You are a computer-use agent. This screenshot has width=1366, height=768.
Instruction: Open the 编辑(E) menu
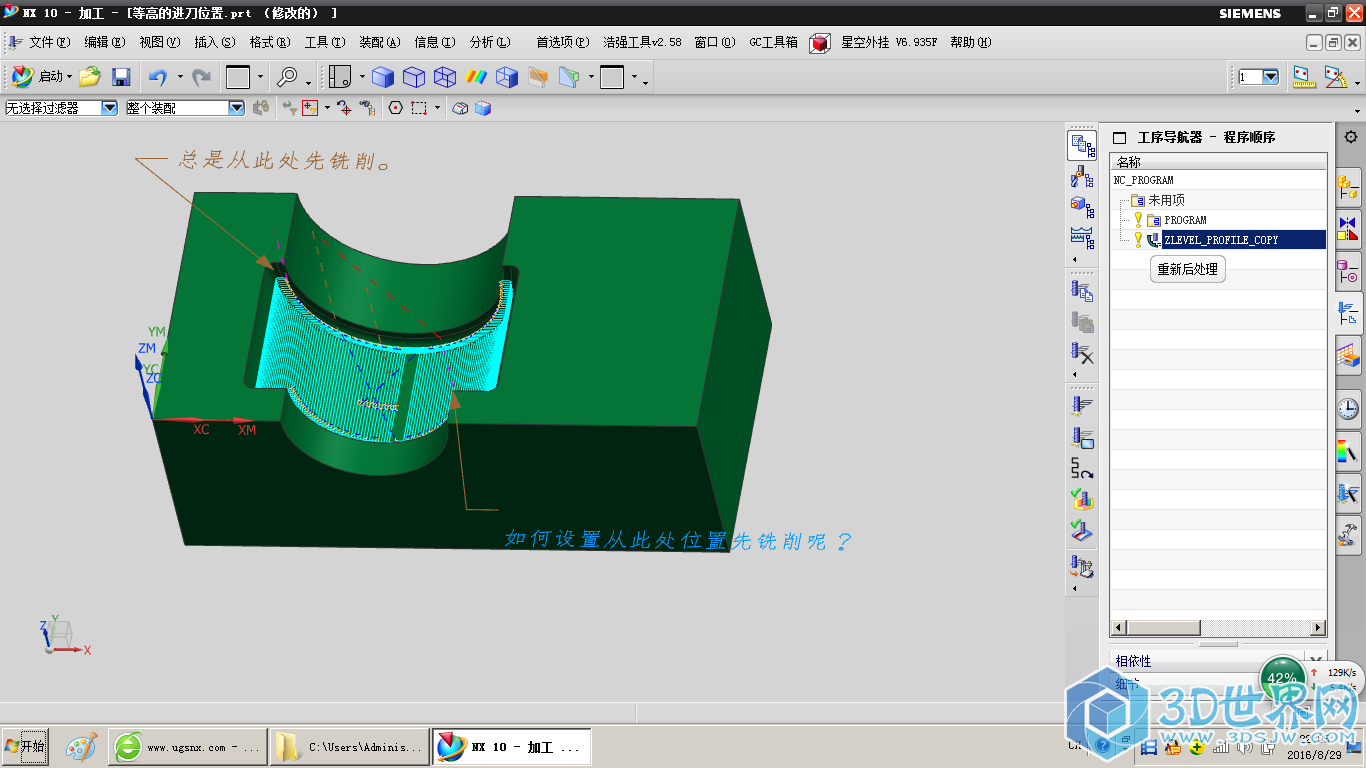pyautogui.click(x=104, y=42)
